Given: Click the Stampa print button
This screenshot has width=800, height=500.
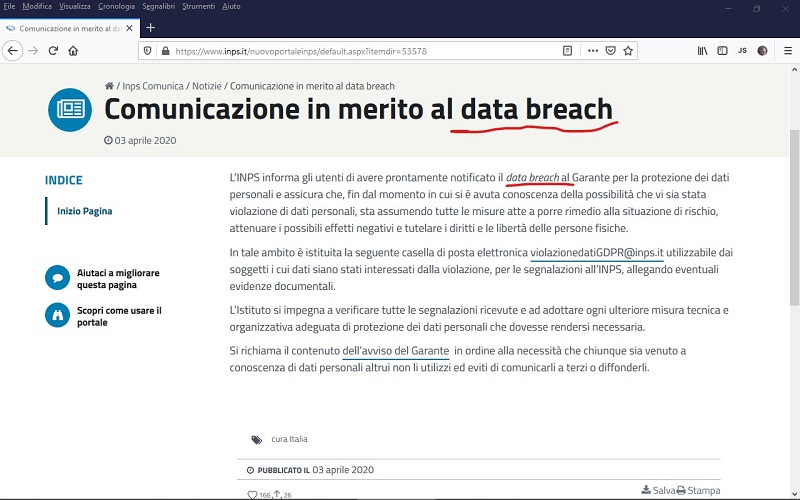Looking at the screenshot, I should point(698,490).
